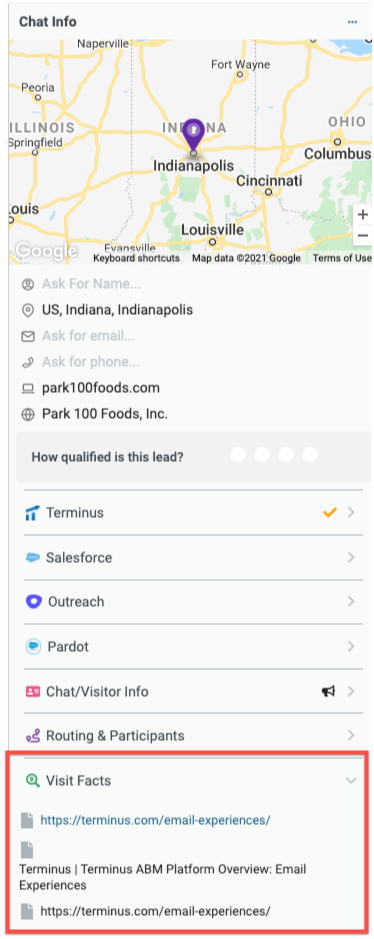Open the blue terminus.com email-experiences link
The width and height of the screenshot is (374, 939).
155,820
